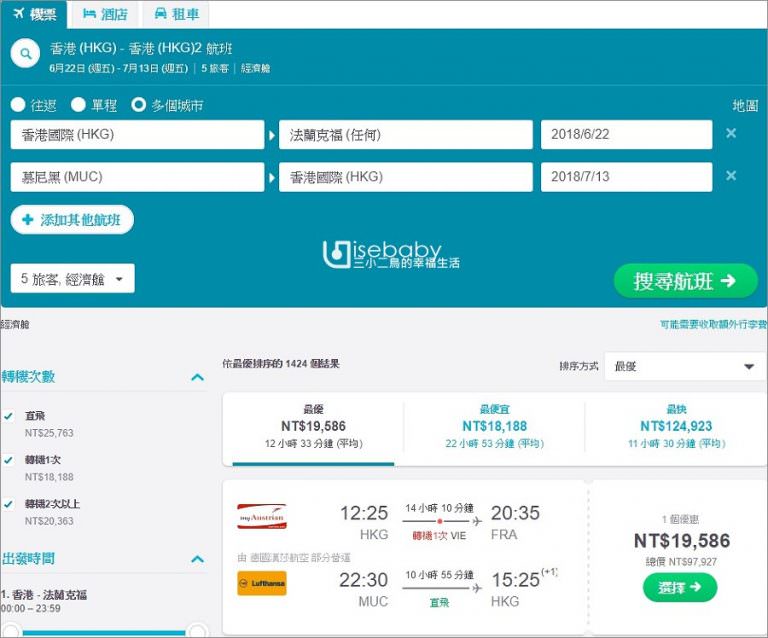Image resolution: width=768 pixels, height=638 pixels.
Task: Click 添加其他航班 to add flight
Action: pos(72,220)
